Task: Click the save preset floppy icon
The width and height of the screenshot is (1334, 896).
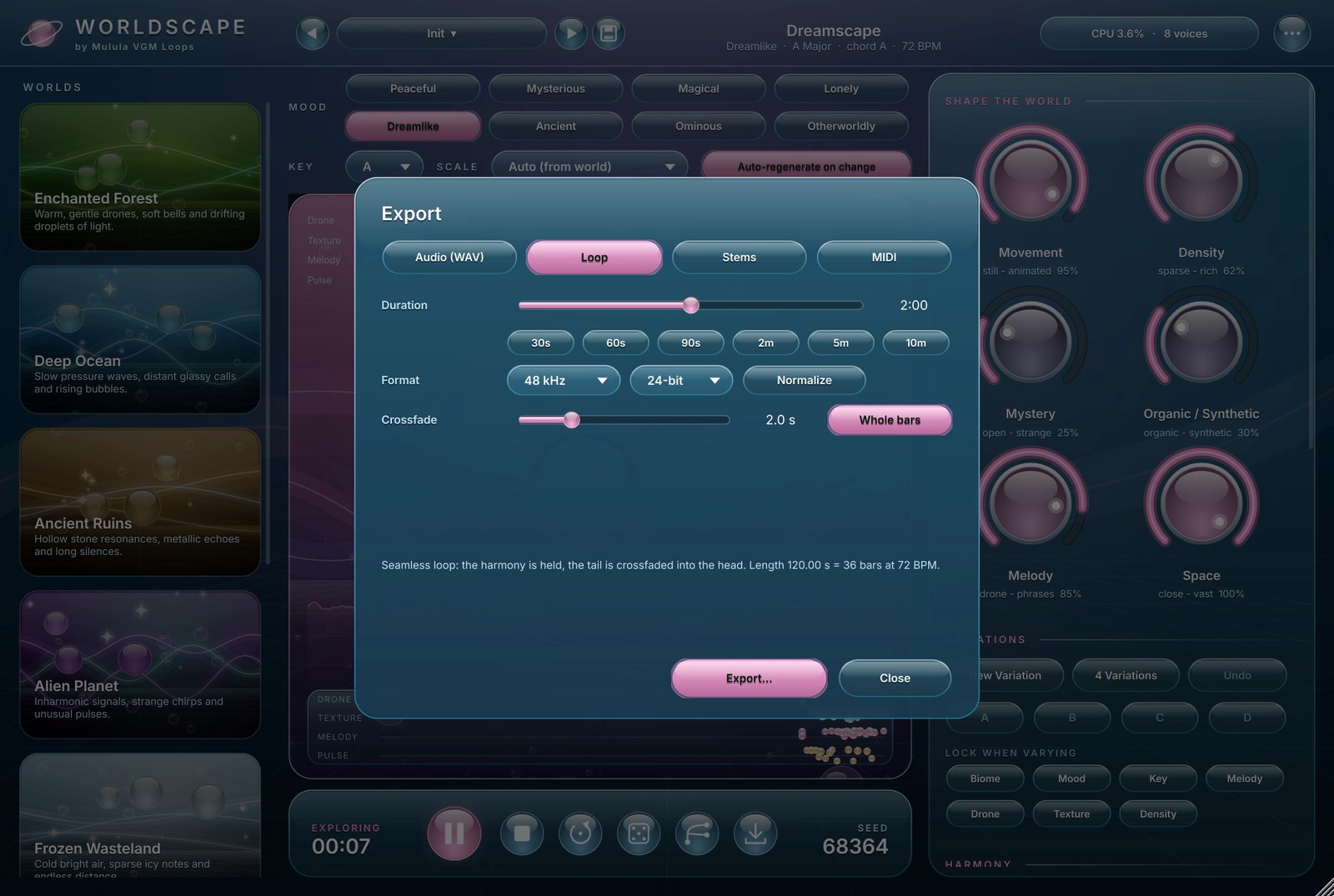Action: coord(609,33)
